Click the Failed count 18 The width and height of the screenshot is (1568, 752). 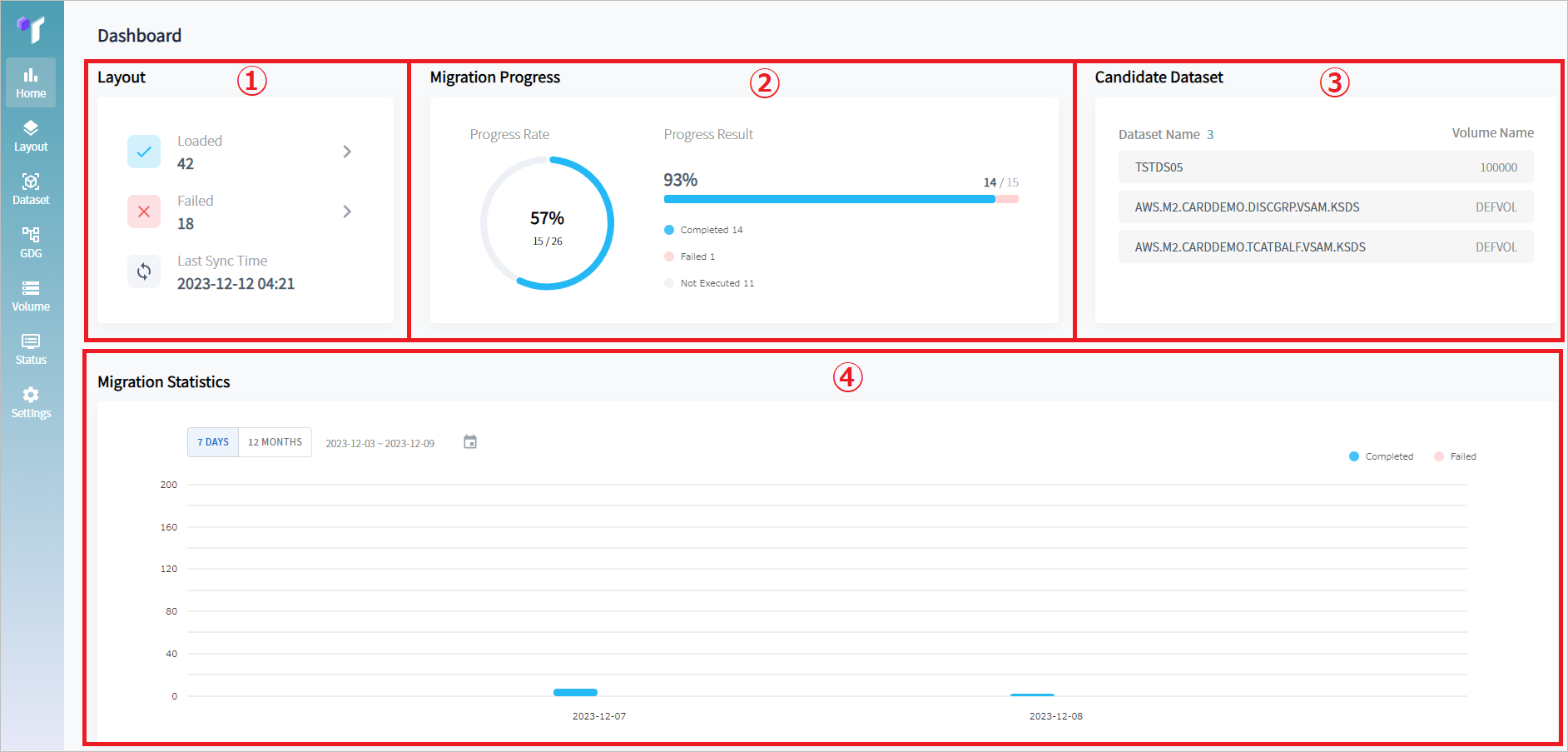coord(186,224)
